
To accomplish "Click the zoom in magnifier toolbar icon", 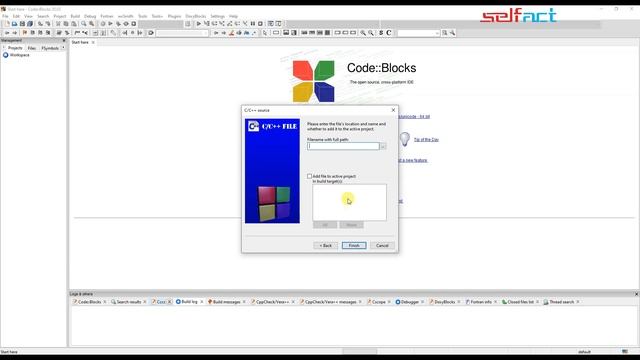I will click(363, 33).
